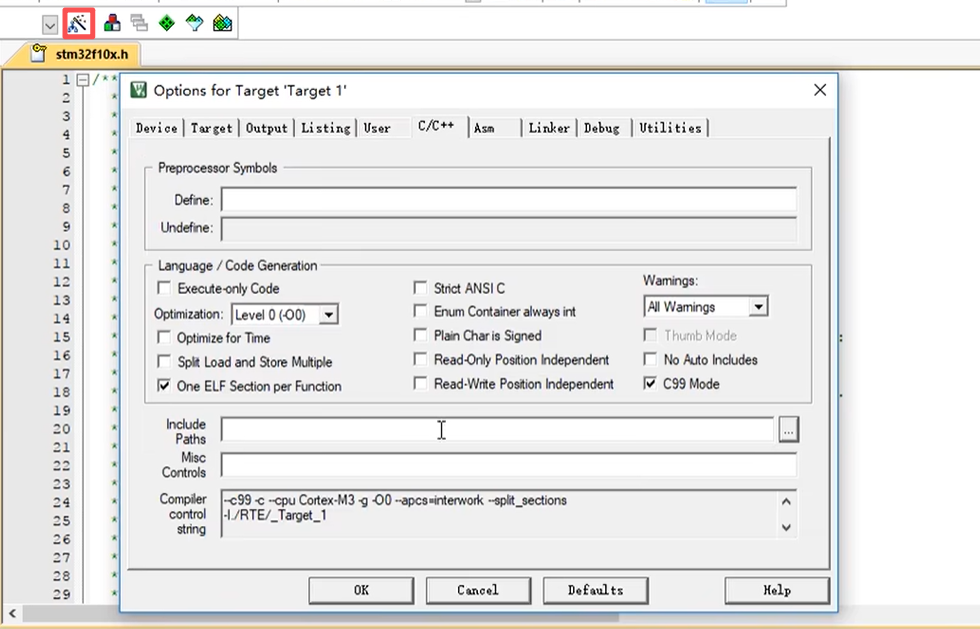Click the Manage Multi-Project Workspace icon
Viewport: 980px width, 629px height.
(x=139, y=24)
